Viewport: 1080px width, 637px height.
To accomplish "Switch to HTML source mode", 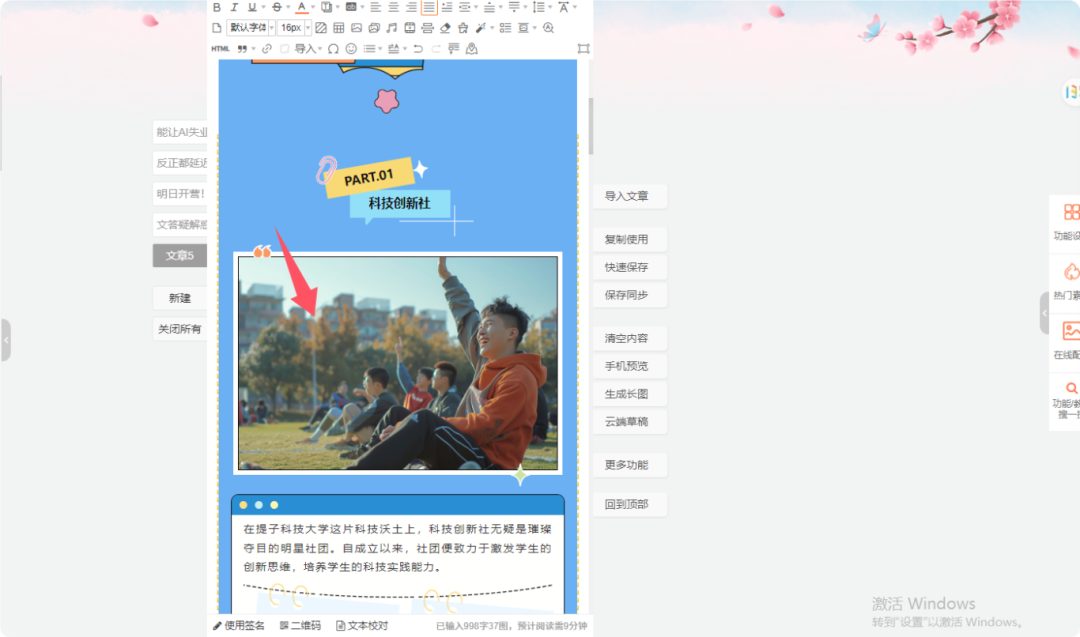I will pyautogui.click(x=220, y=49).
